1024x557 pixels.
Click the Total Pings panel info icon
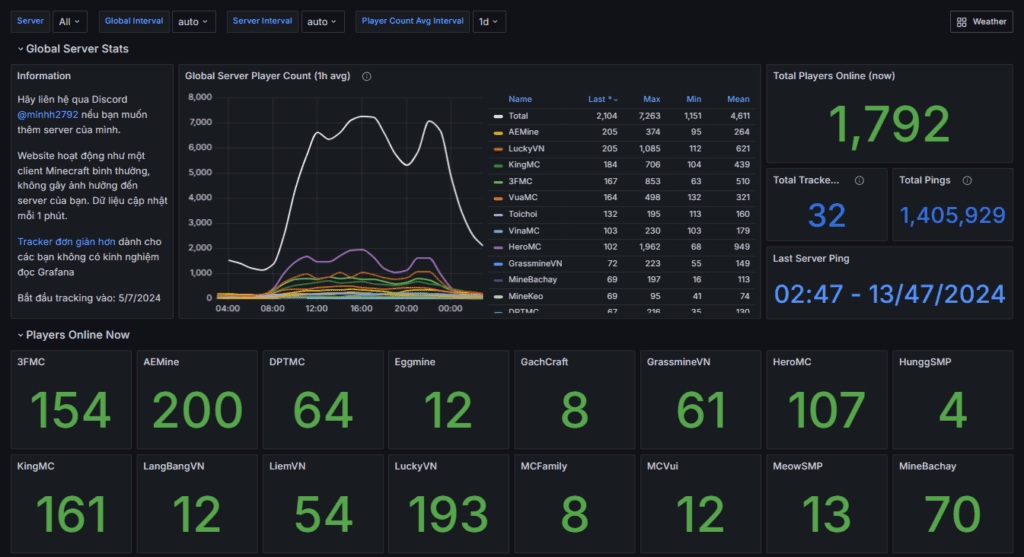(969, 181)
